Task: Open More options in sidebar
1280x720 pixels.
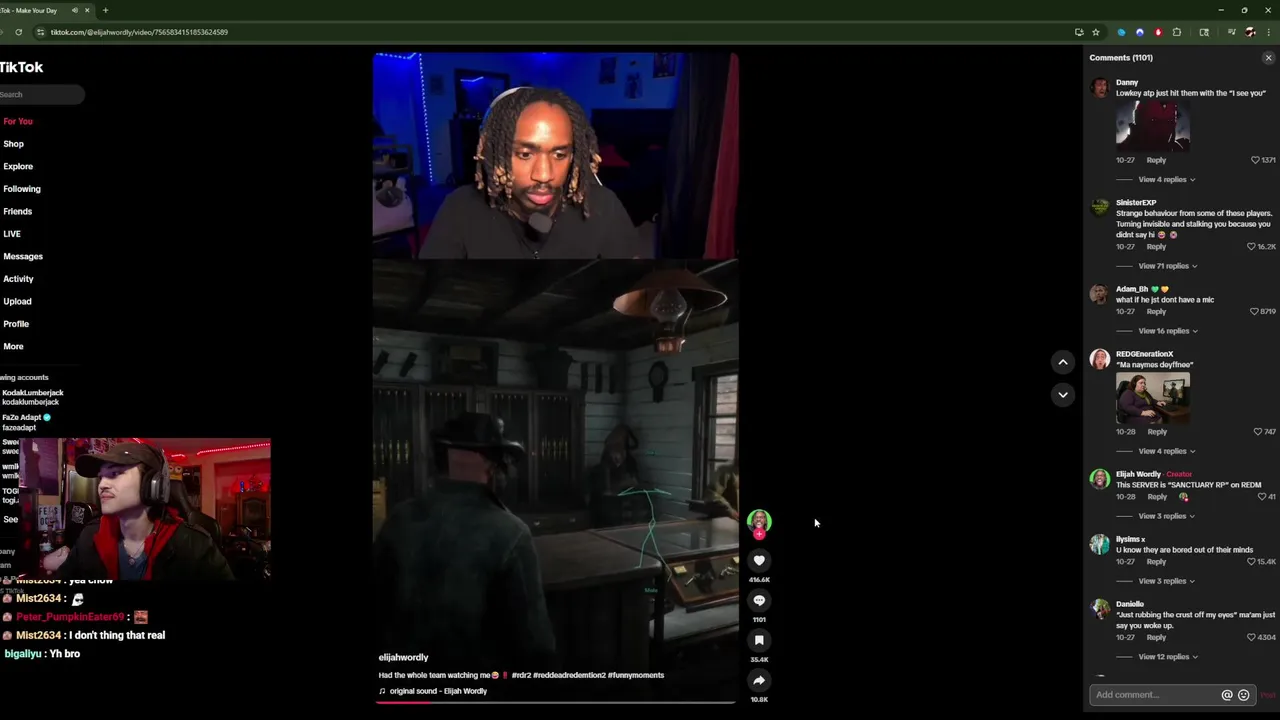Action: point(13,347)
